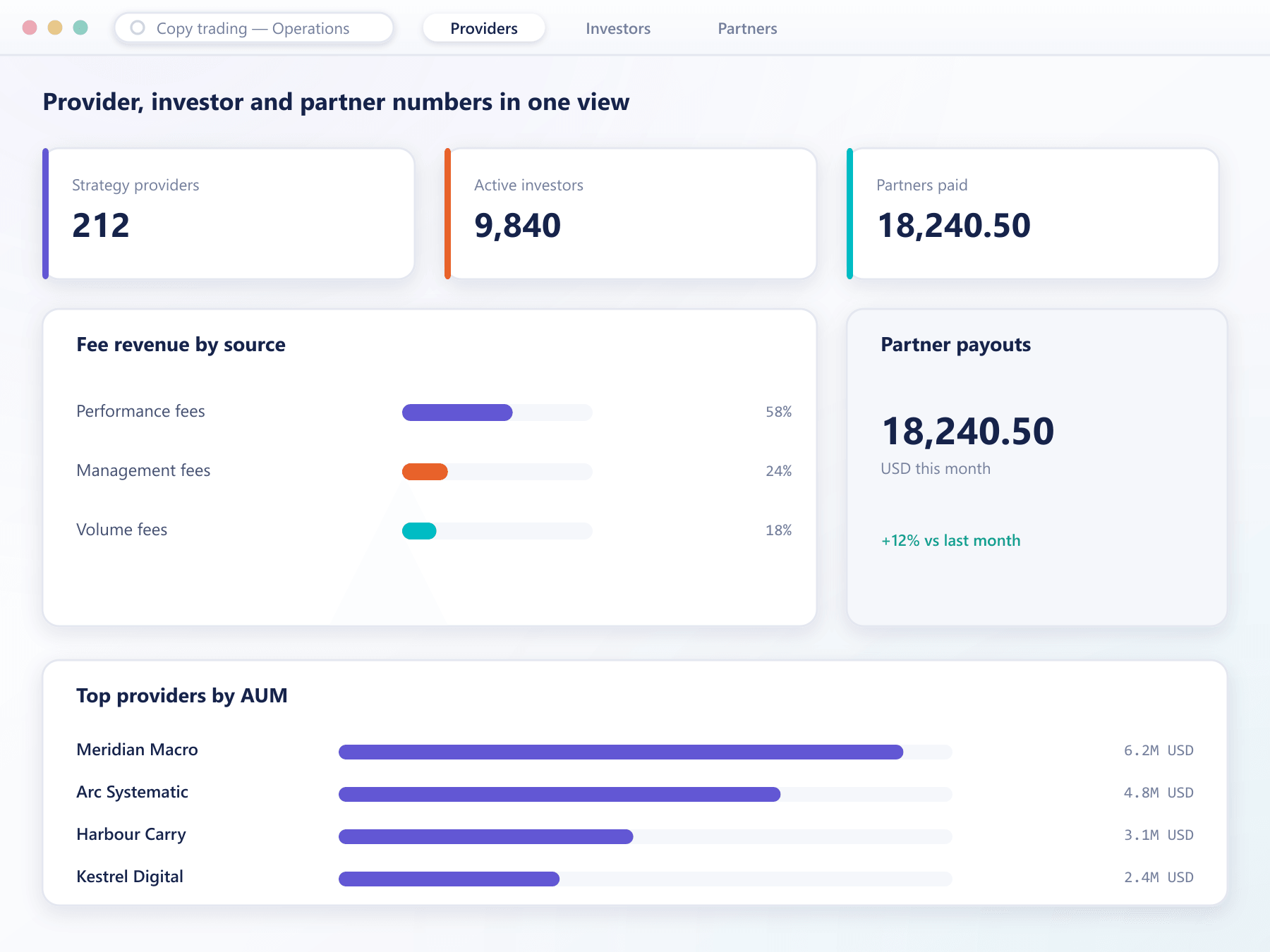Click the 'Management fees' label

tap(143, 470)
